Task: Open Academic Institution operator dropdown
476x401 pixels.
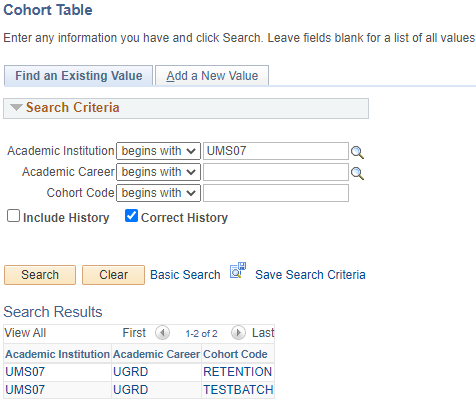Action: click(x=158, y=151)
